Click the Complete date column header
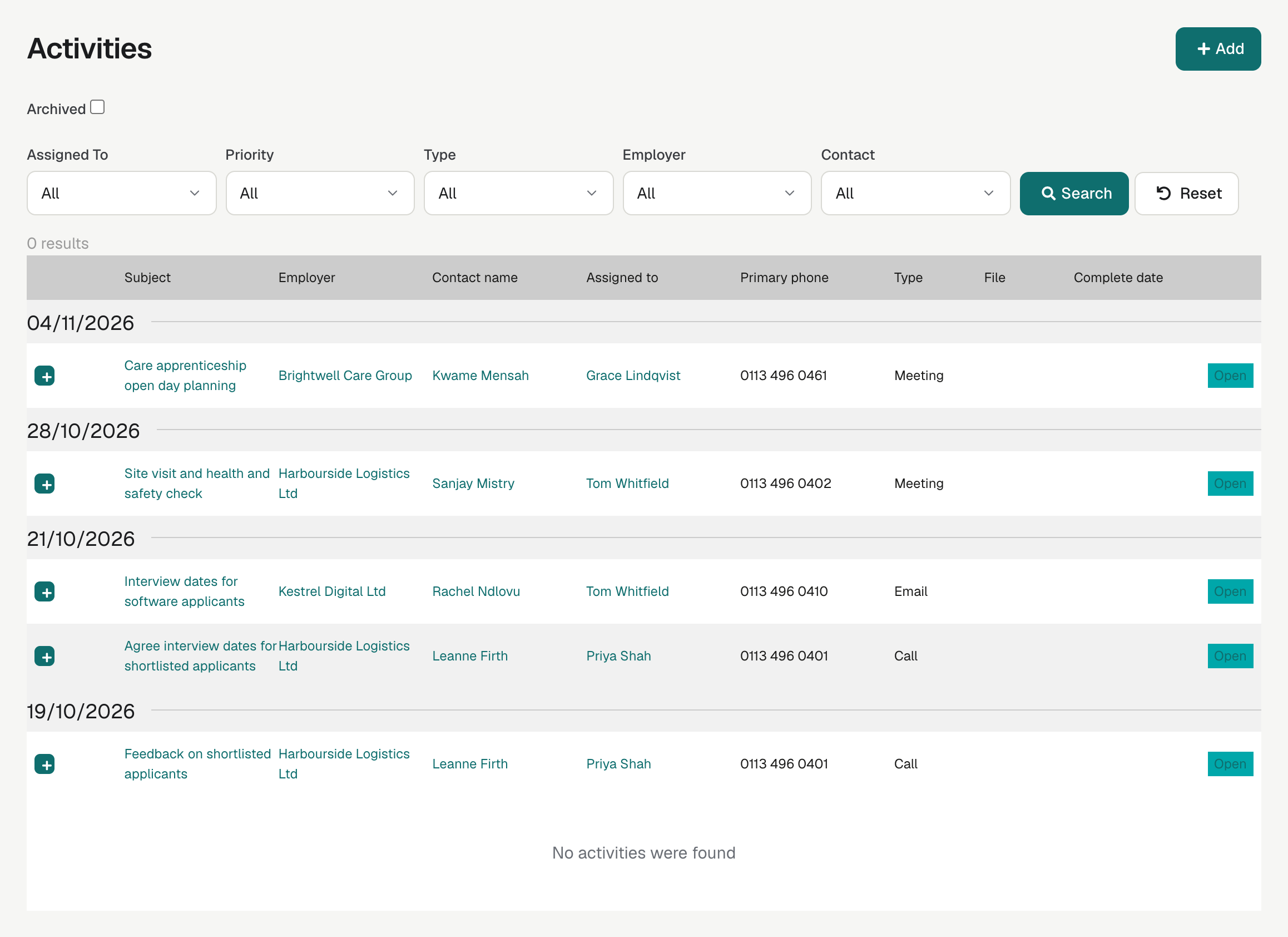Screen dimensions: 1288x937 coord(1118,278)
